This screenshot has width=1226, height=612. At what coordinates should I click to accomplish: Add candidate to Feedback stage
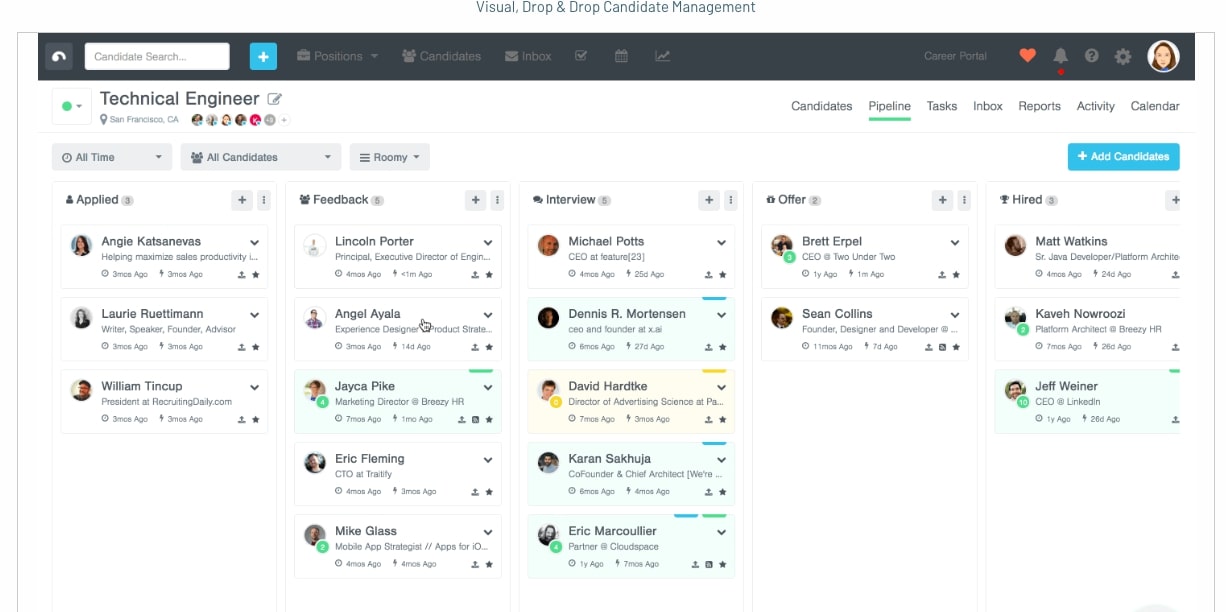click(476, 200)
